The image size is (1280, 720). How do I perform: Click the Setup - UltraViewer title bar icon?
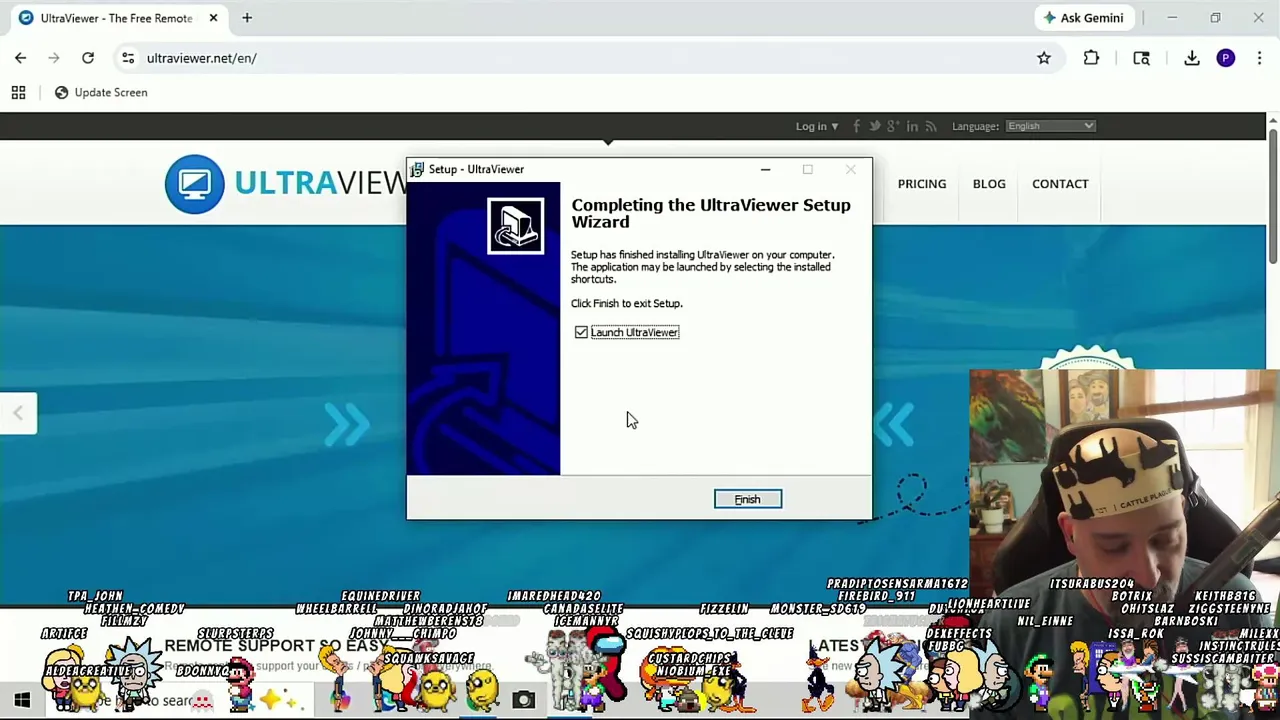(417, 169)
